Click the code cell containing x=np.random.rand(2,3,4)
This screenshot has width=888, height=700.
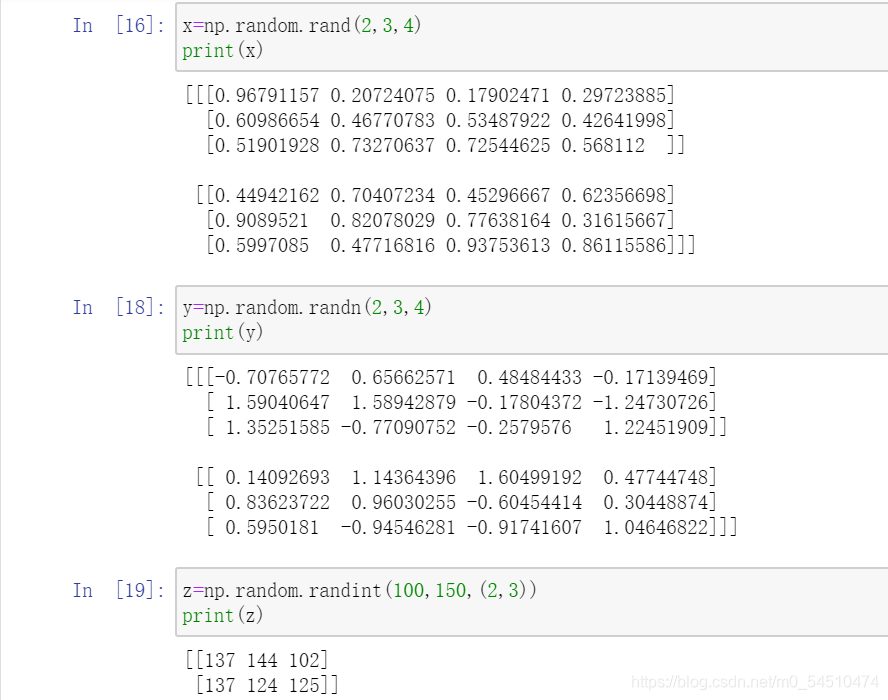point(532,37)
